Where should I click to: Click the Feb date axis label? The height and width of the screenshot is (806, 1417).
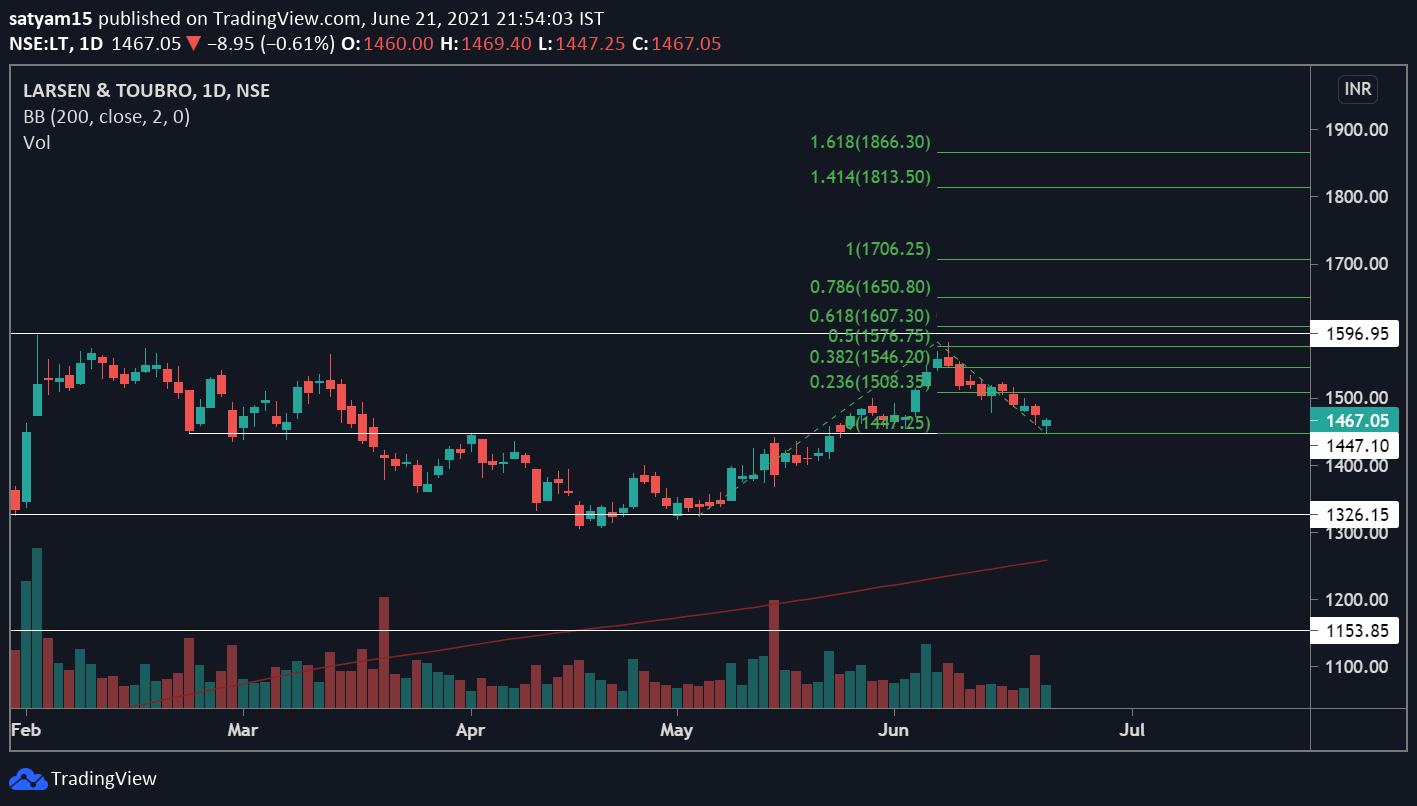[x=24, y=730]
